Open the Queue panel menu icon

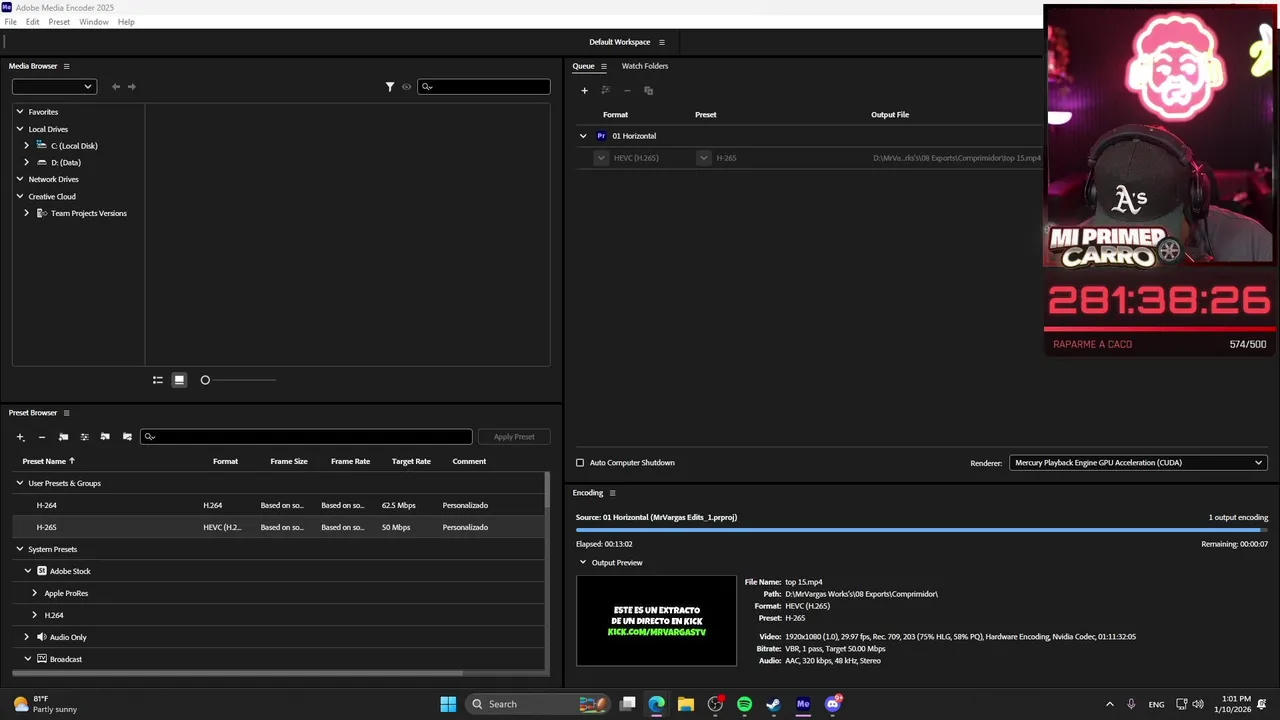(x=604, y=66)
